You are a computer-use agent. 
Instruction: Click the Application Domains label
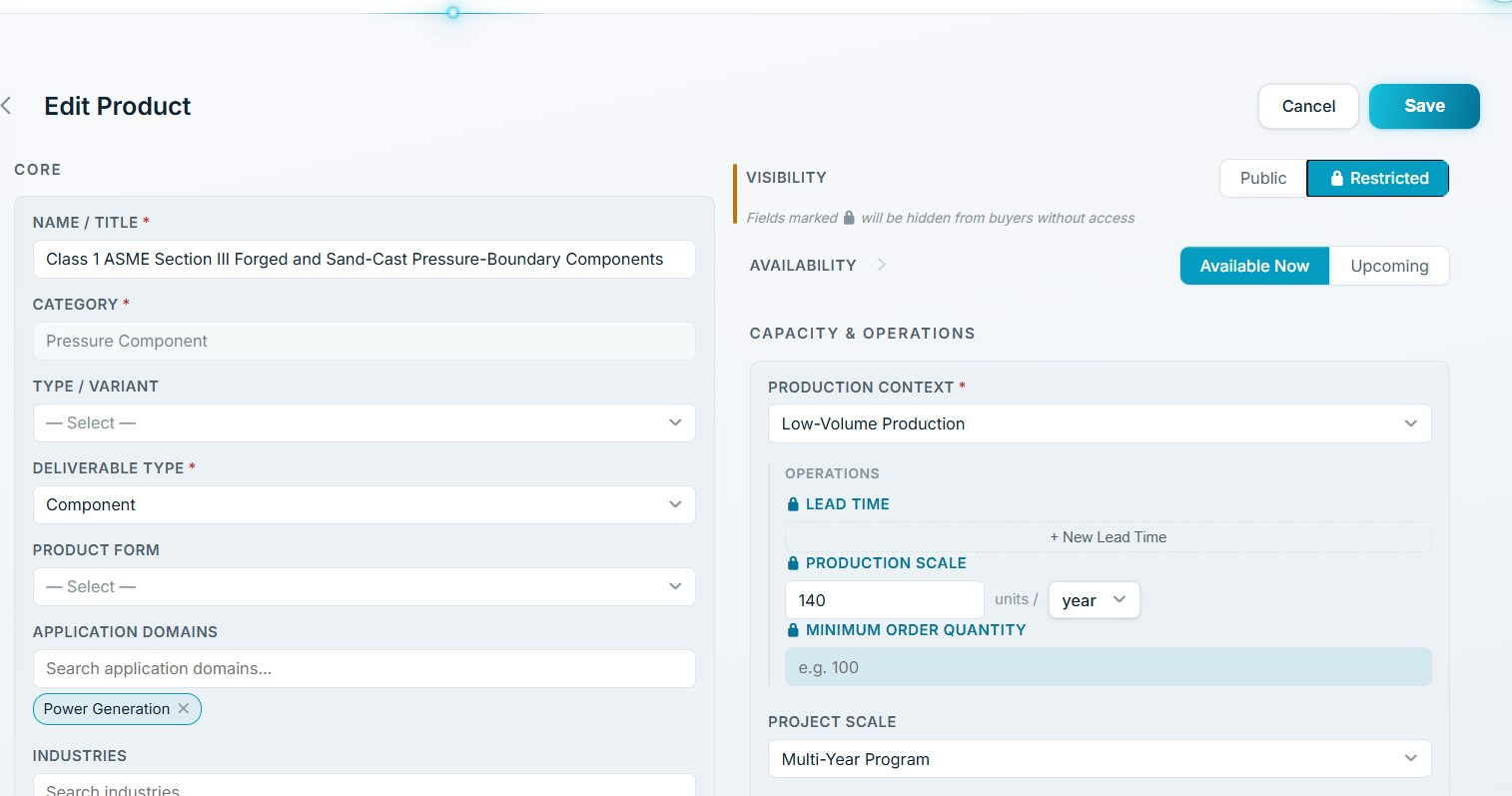pyautogui.click(x=125, y=632)
